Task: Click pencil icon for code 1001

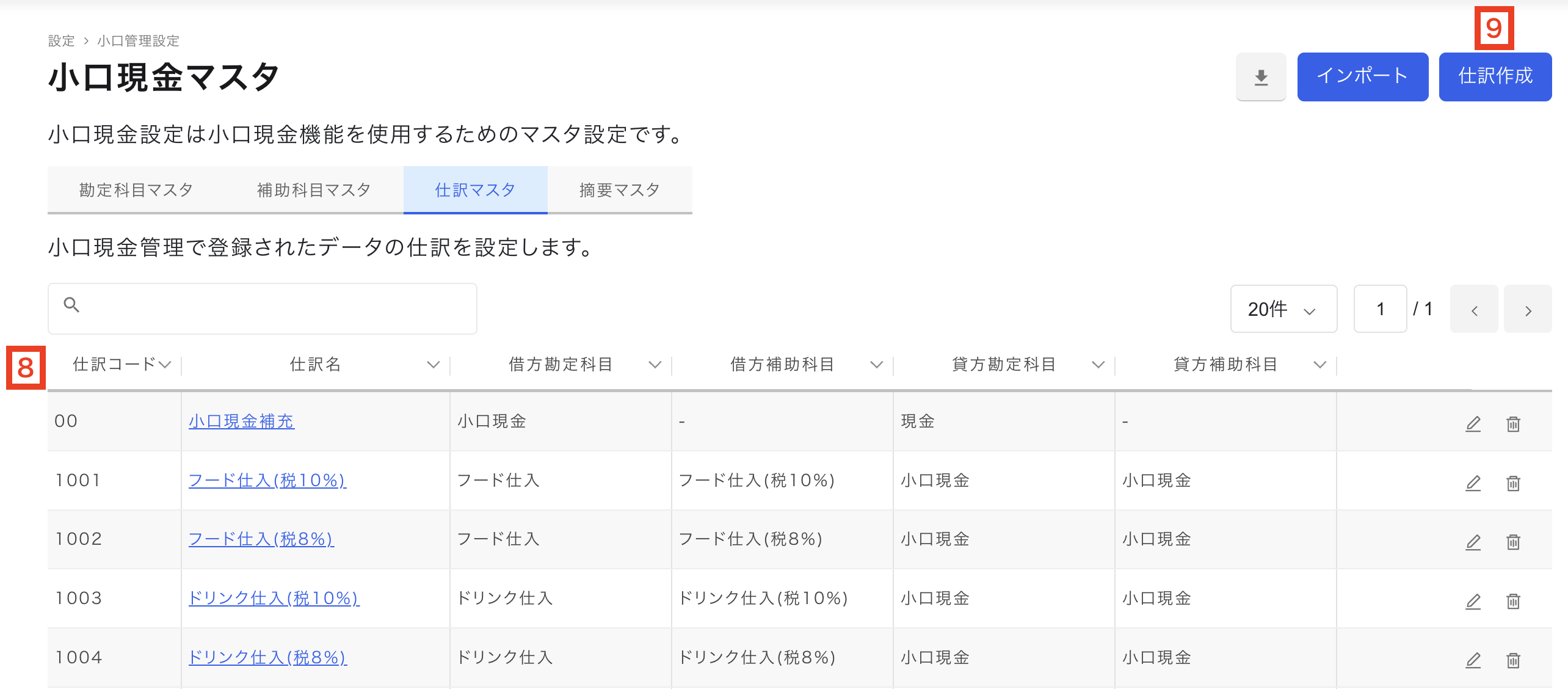Action: [x=1473, y=483]
